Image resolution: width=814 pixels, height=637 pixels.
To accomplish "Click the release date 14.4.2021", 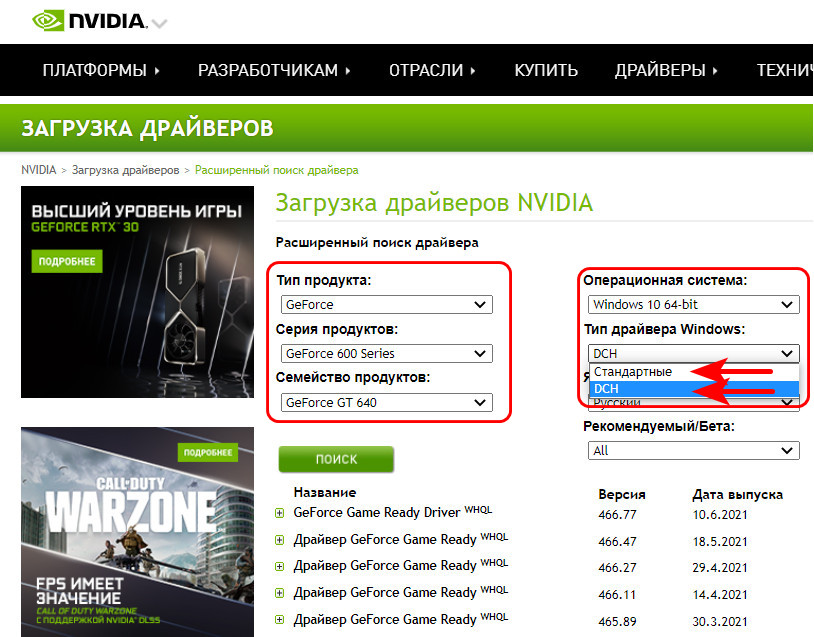I will point(720,594).
